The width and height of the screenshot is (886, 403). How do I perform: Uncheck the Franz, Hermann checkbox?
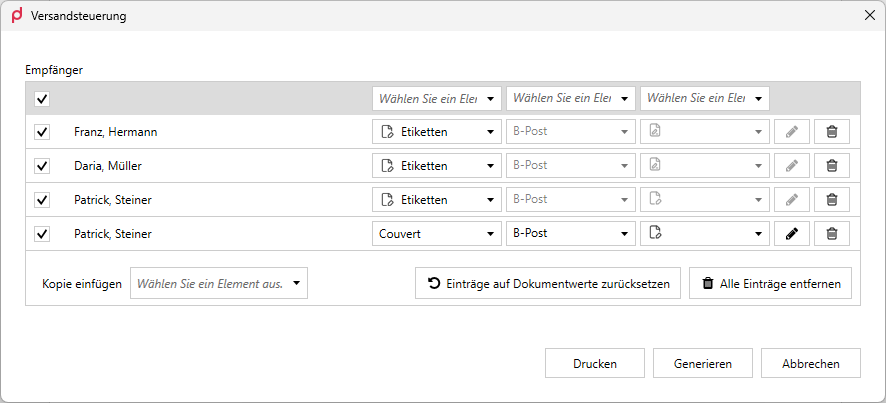(42, 132)
